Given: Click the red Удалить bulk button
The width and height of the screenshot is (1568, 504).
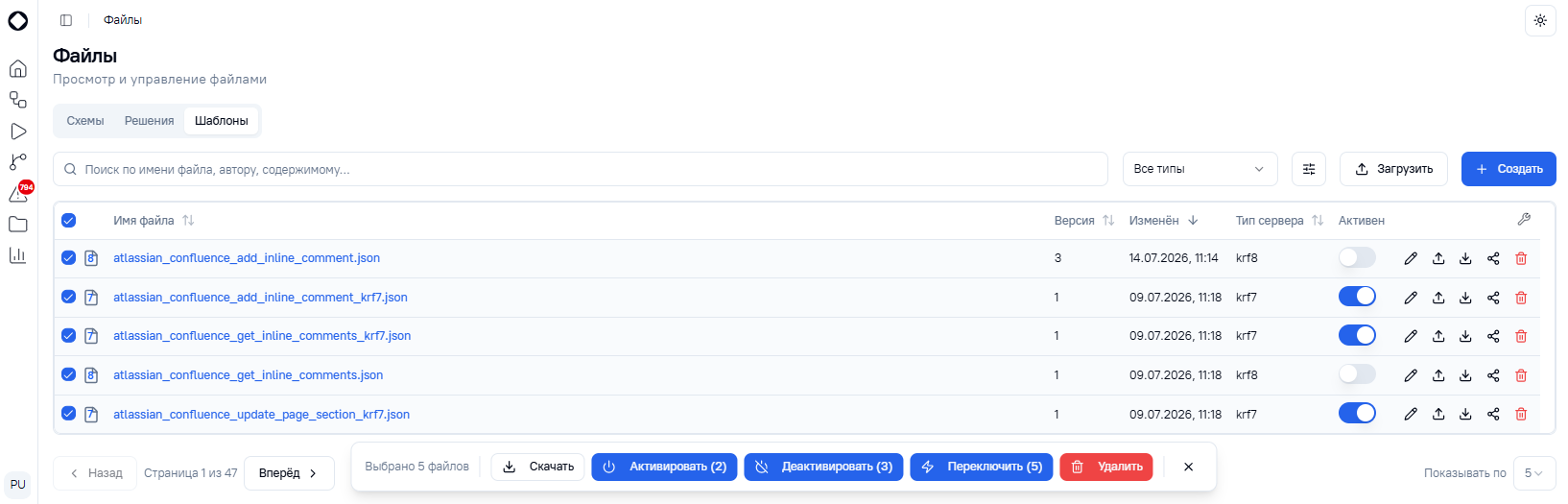Looking at the screenshot, I should coord(1106,467).
